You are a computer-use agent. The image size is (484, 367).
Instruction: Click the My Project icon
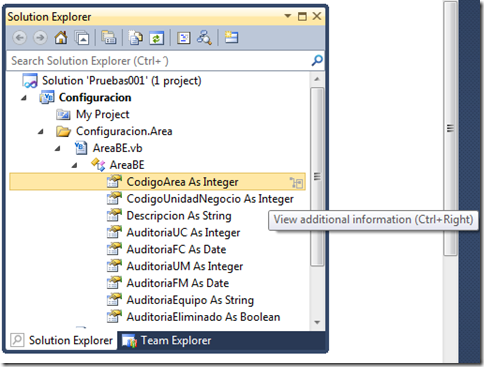tap(63, 115)
